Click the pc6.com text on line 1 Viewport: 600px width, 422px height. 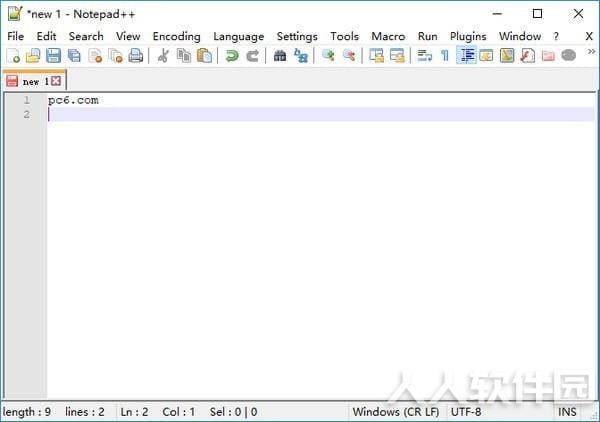[73, 100]
